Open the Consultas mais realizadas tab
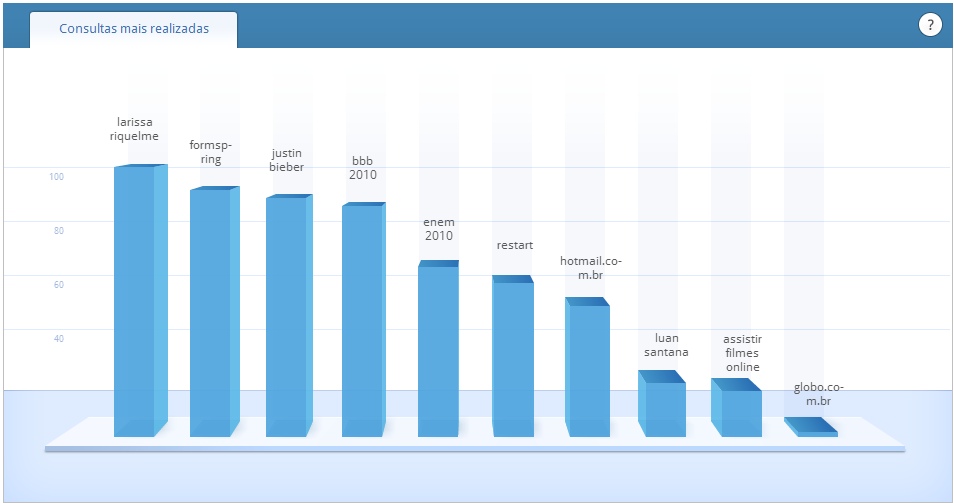 134,29
